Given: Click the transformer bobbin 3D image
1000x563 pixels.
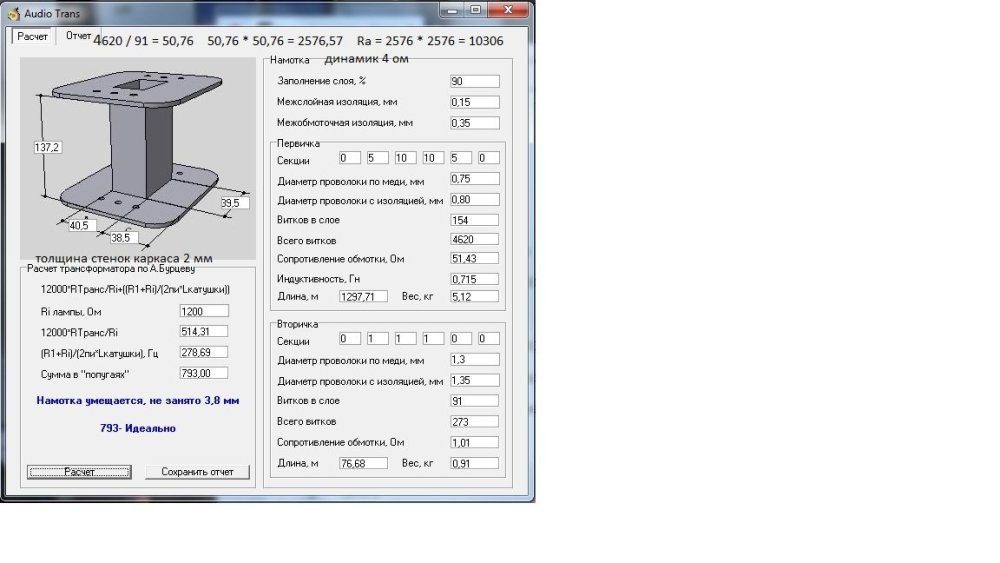Looking at the screenshot, I should tap(137, 155).
